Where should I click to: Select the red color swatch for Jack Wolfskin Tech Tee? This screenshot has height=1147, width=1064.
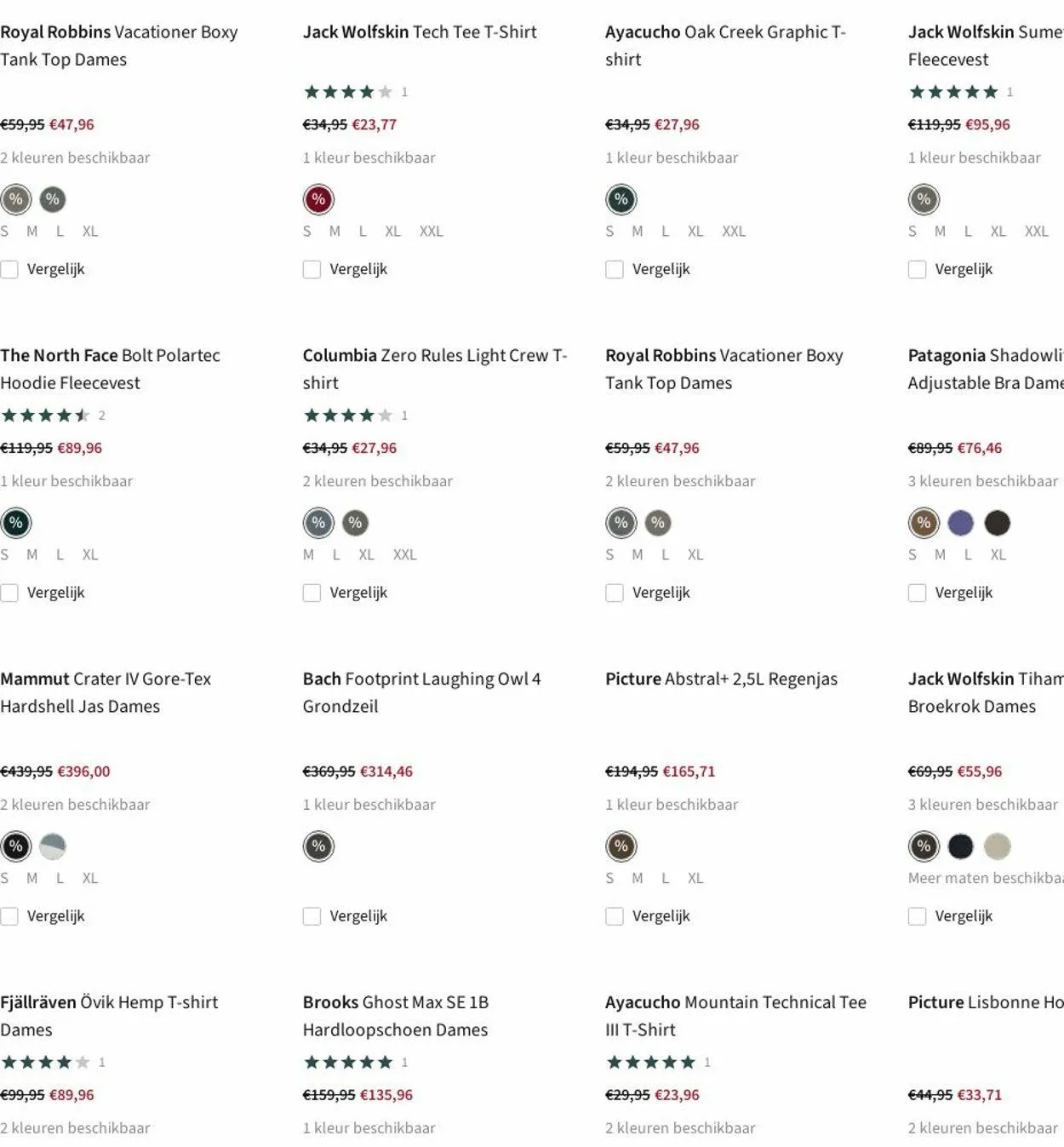pyautogui.click(x=318, y=199)
